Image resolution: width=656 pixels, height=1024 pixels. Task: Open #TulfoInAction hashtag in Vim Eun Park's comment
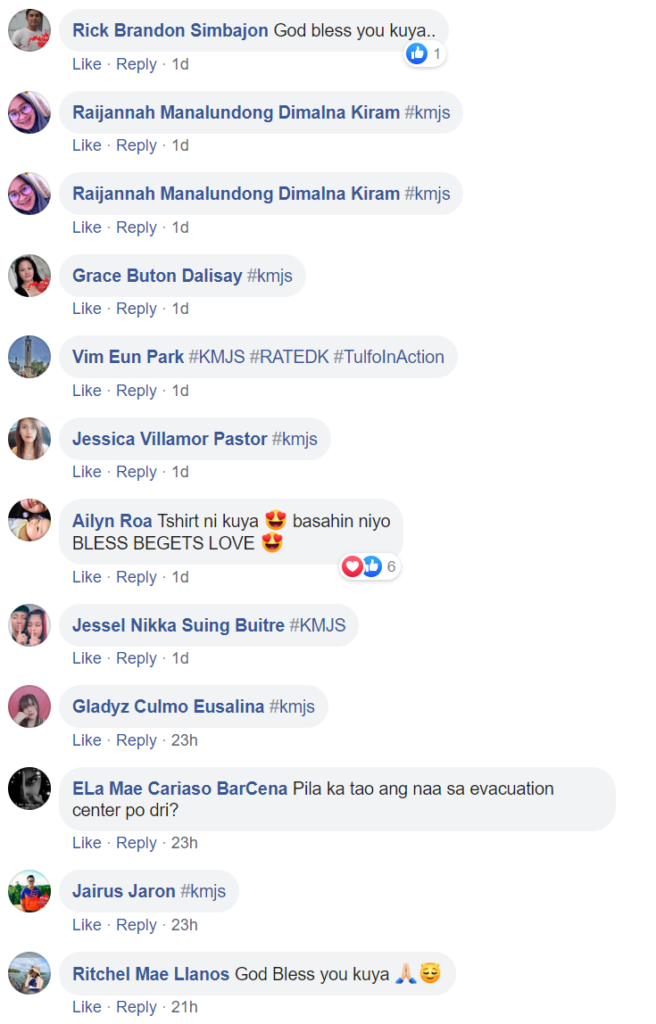click(389, 357)
